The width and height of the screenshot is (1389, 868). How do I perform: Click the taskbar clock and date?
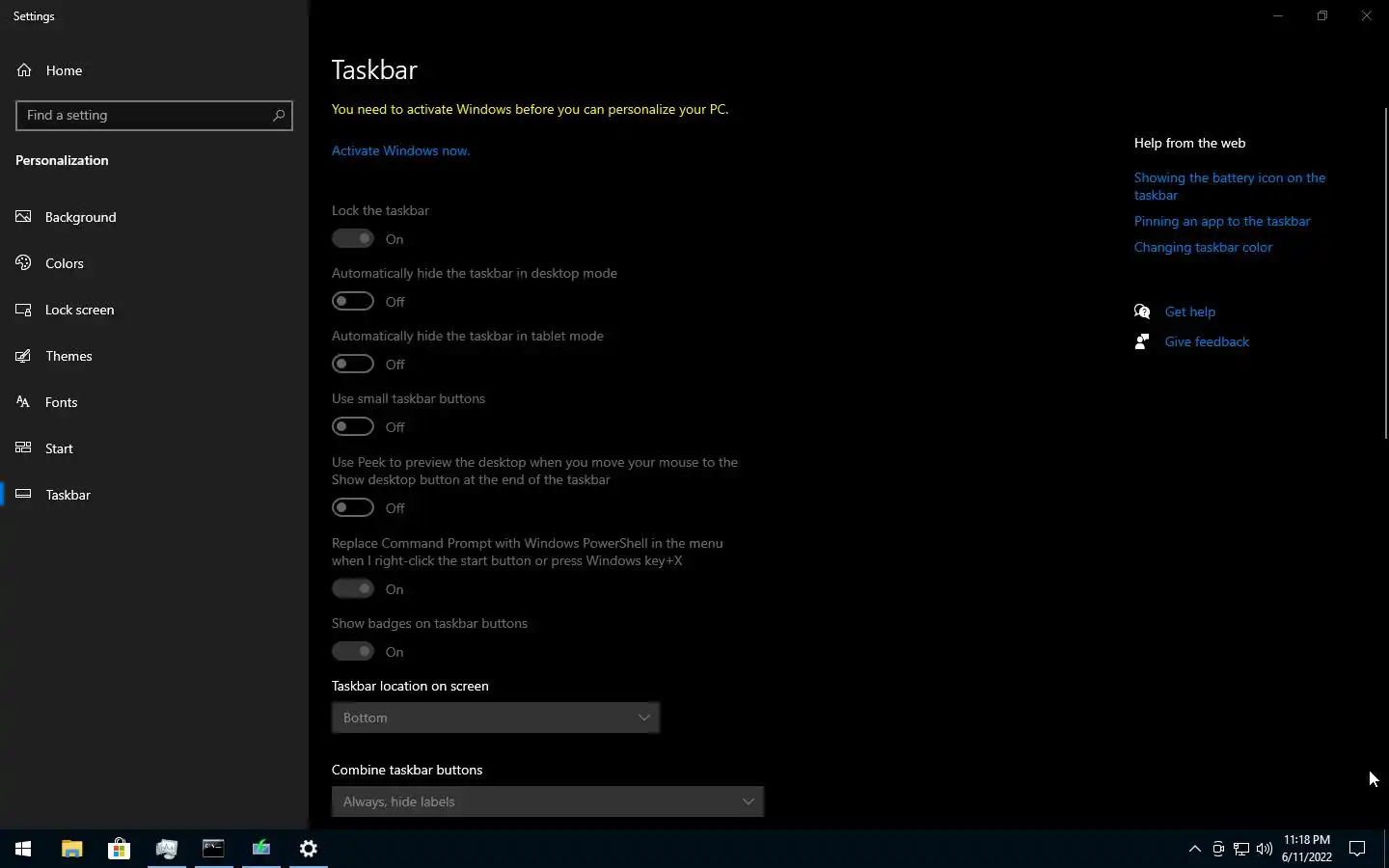click(x=1307, y=849)
